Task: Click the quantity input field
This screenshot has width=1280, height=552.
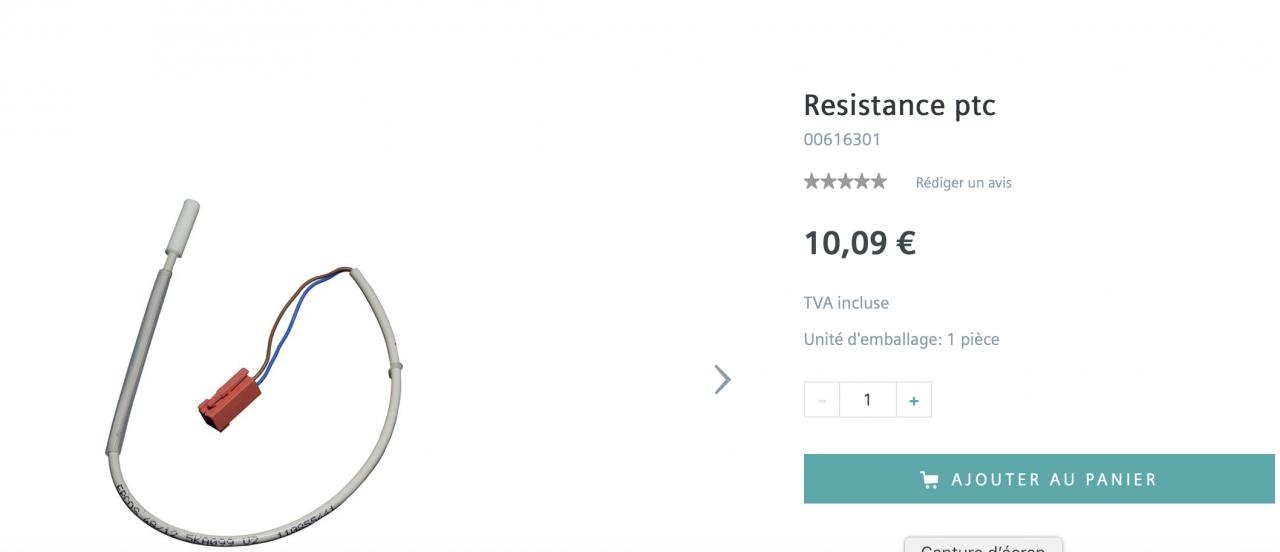Action: (x=867, y=400)
